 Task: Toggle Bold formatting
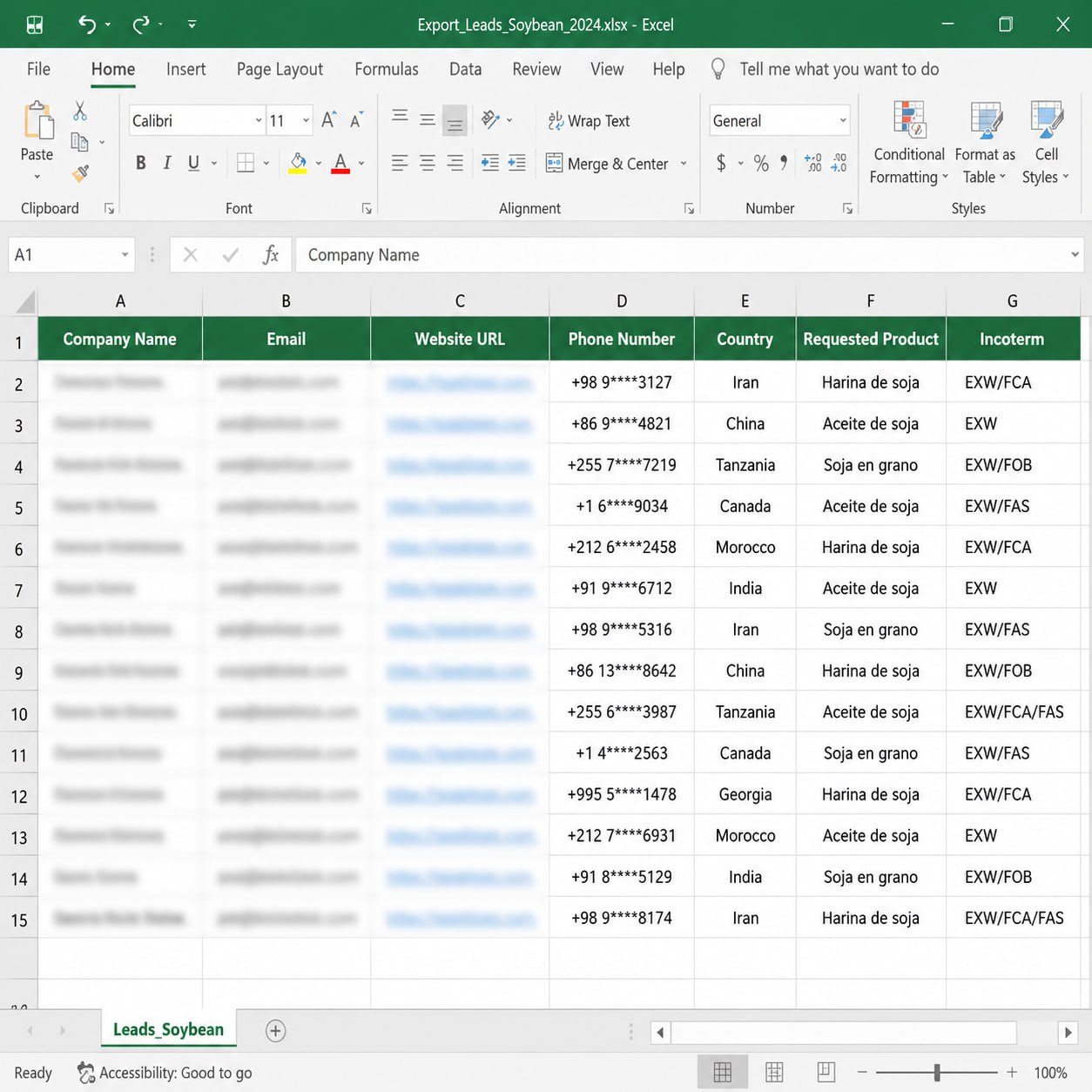(140, 163)
